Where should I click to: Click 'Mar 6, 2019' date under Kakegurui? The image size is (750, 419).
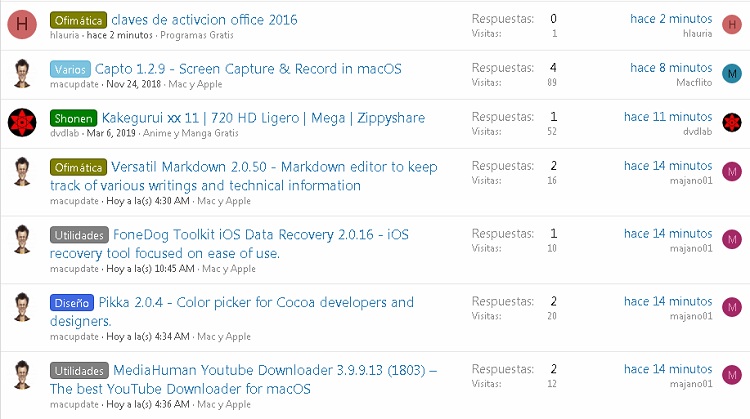[x=111, y=133]
